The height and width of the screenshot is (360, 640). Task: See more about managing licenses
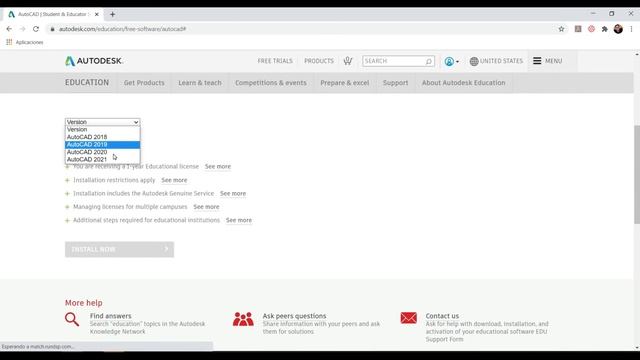[207, 207]
